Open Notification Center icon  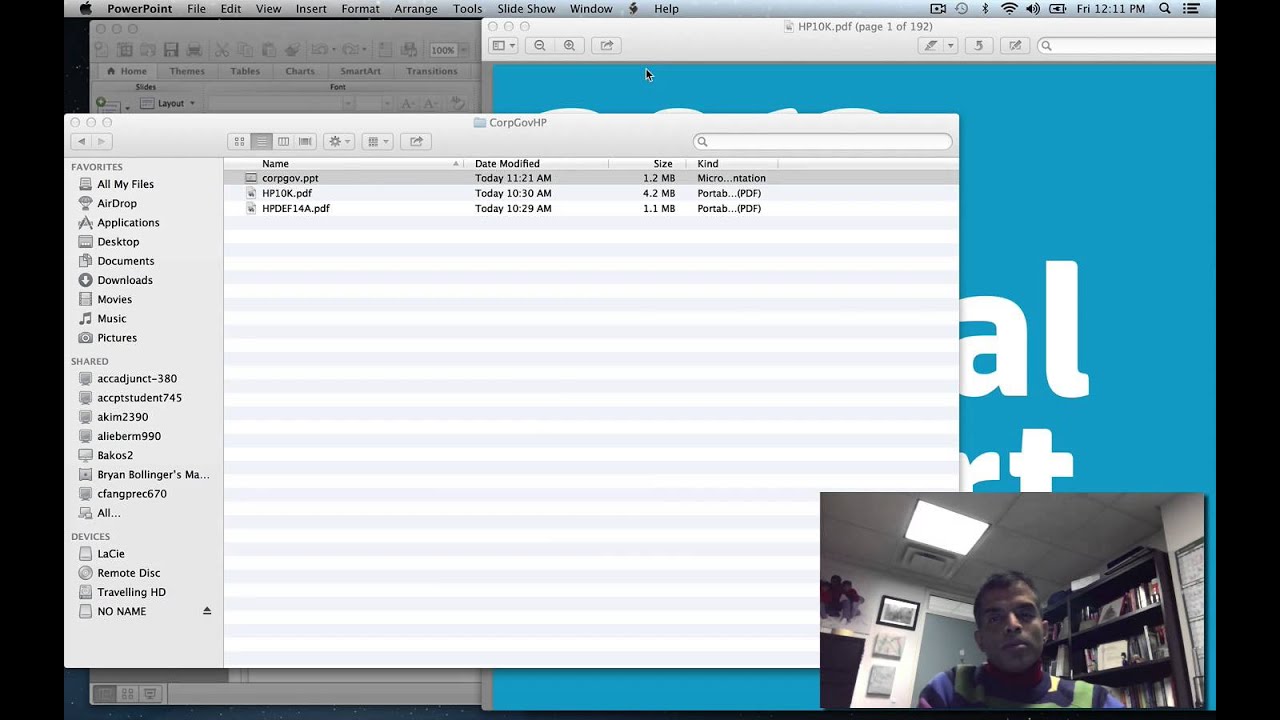pyautogui.click(x=1191, y=8)
